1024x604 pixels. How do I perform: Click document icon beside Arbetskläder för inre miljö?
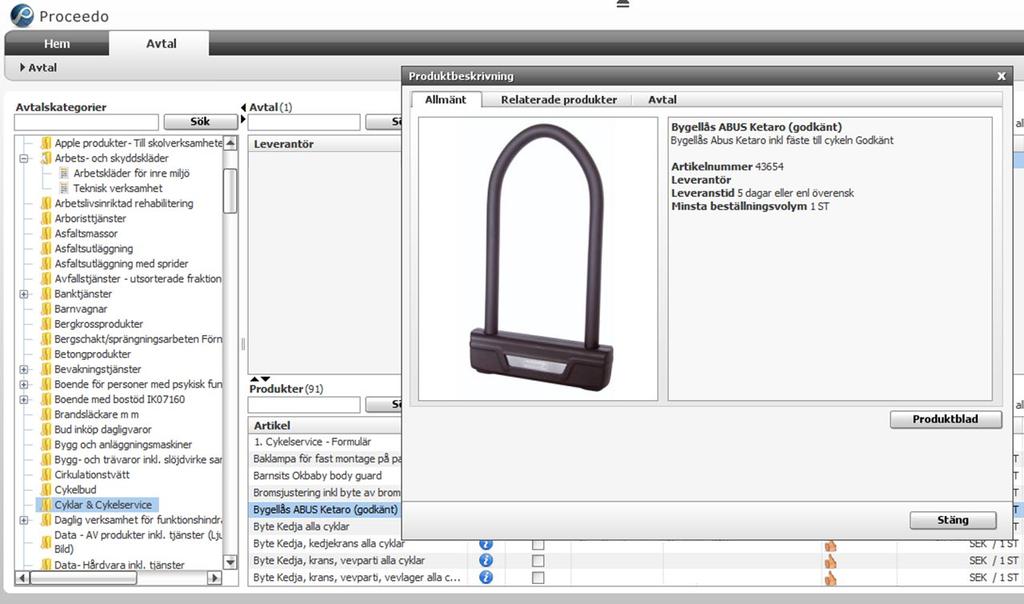coord(64,173)
